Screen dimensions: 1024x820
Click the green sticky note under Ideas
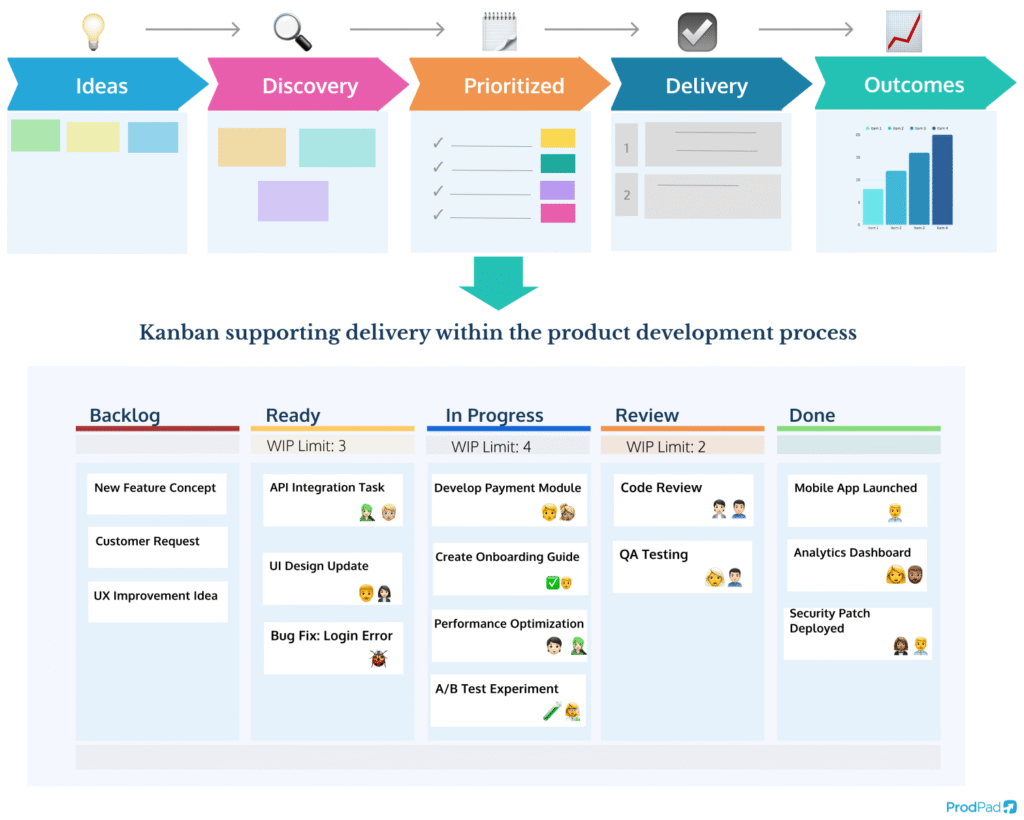[35, 136]
